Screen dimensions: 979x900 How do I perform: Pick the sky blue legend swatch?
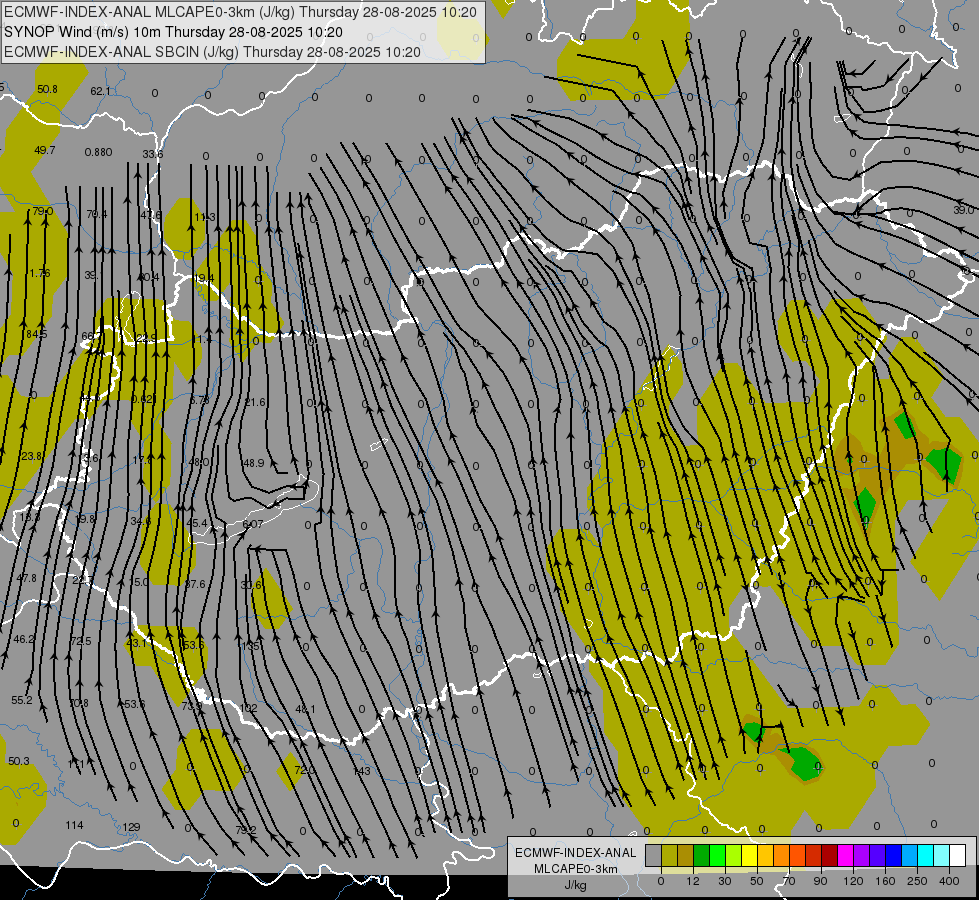(x=910, y=855)
